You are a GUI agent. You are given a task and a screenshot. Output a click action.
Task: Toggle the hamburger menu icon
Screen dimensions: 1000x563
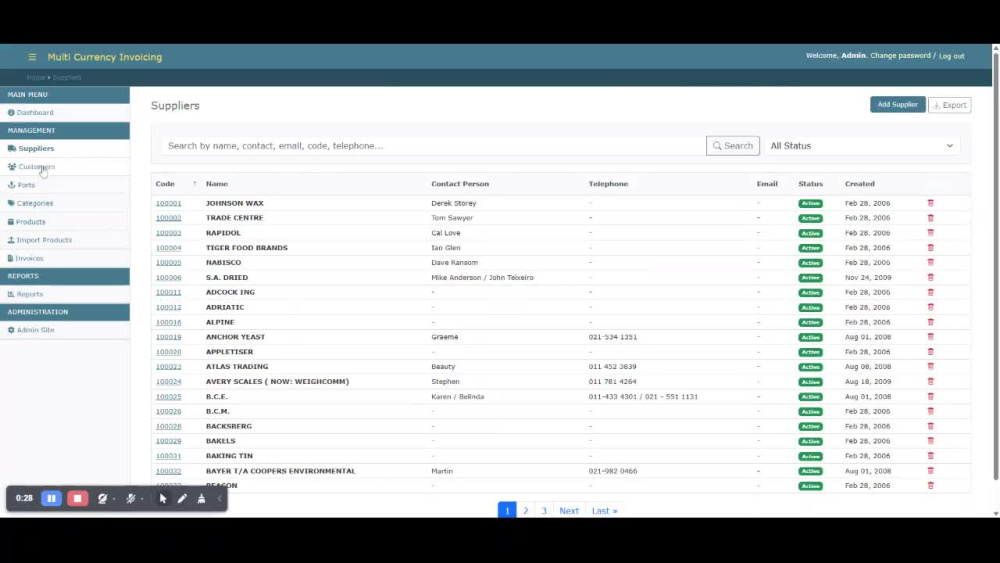tap(32, 57)
